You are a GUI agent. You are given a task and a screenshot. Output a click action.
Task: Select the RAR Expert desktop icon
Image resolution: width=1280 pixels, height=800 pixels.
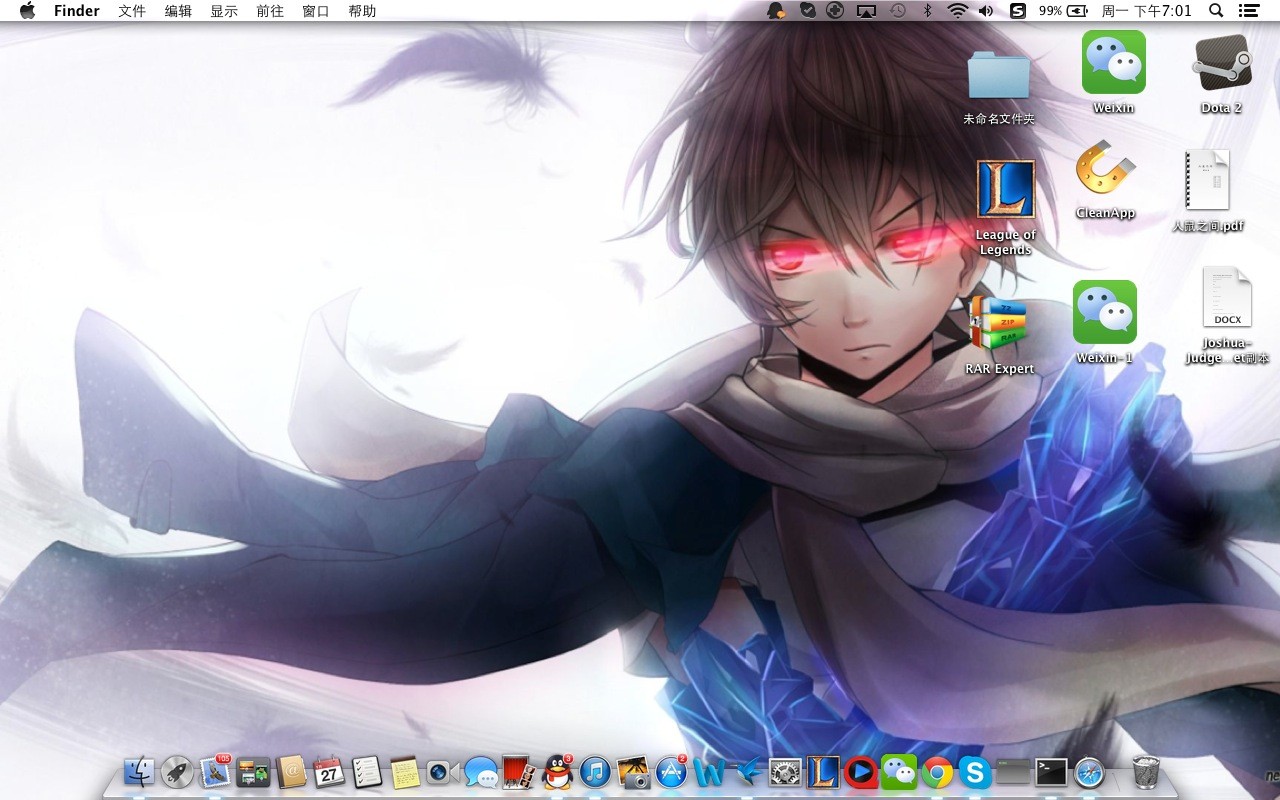[x=999, y=322]
